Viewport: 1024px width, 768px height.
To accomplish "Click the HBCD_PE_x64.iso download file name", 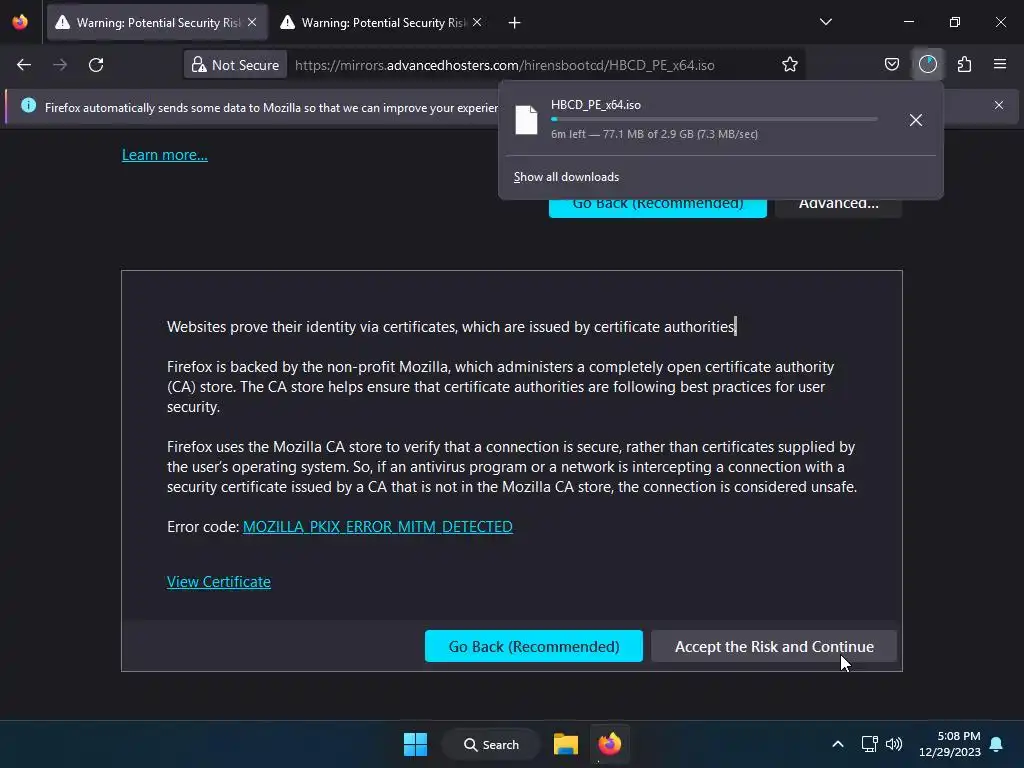I will pos(596,105).
